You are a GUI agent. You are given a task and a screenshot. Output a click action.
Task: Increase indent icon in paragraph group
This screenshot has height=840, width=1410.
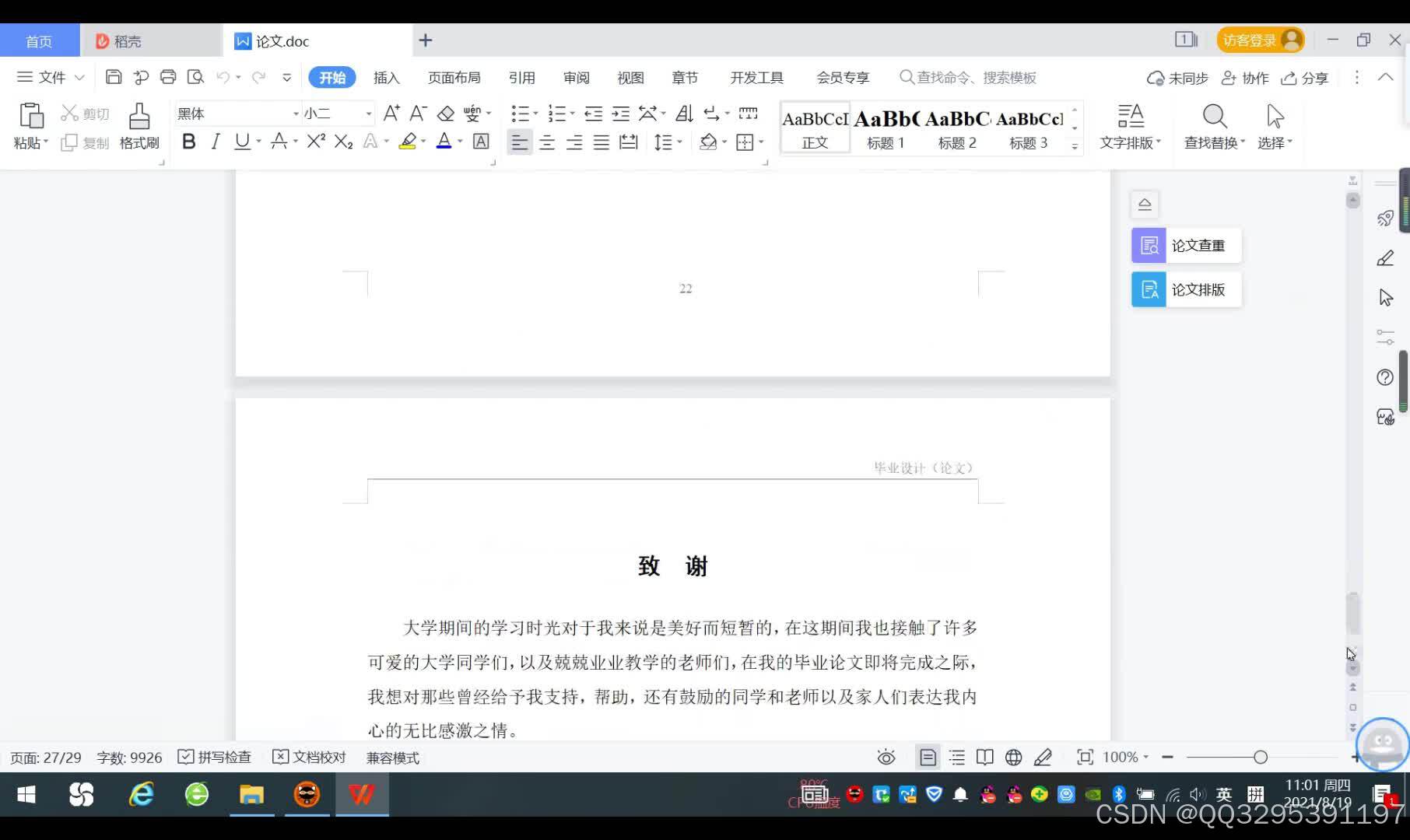[620, 114]
